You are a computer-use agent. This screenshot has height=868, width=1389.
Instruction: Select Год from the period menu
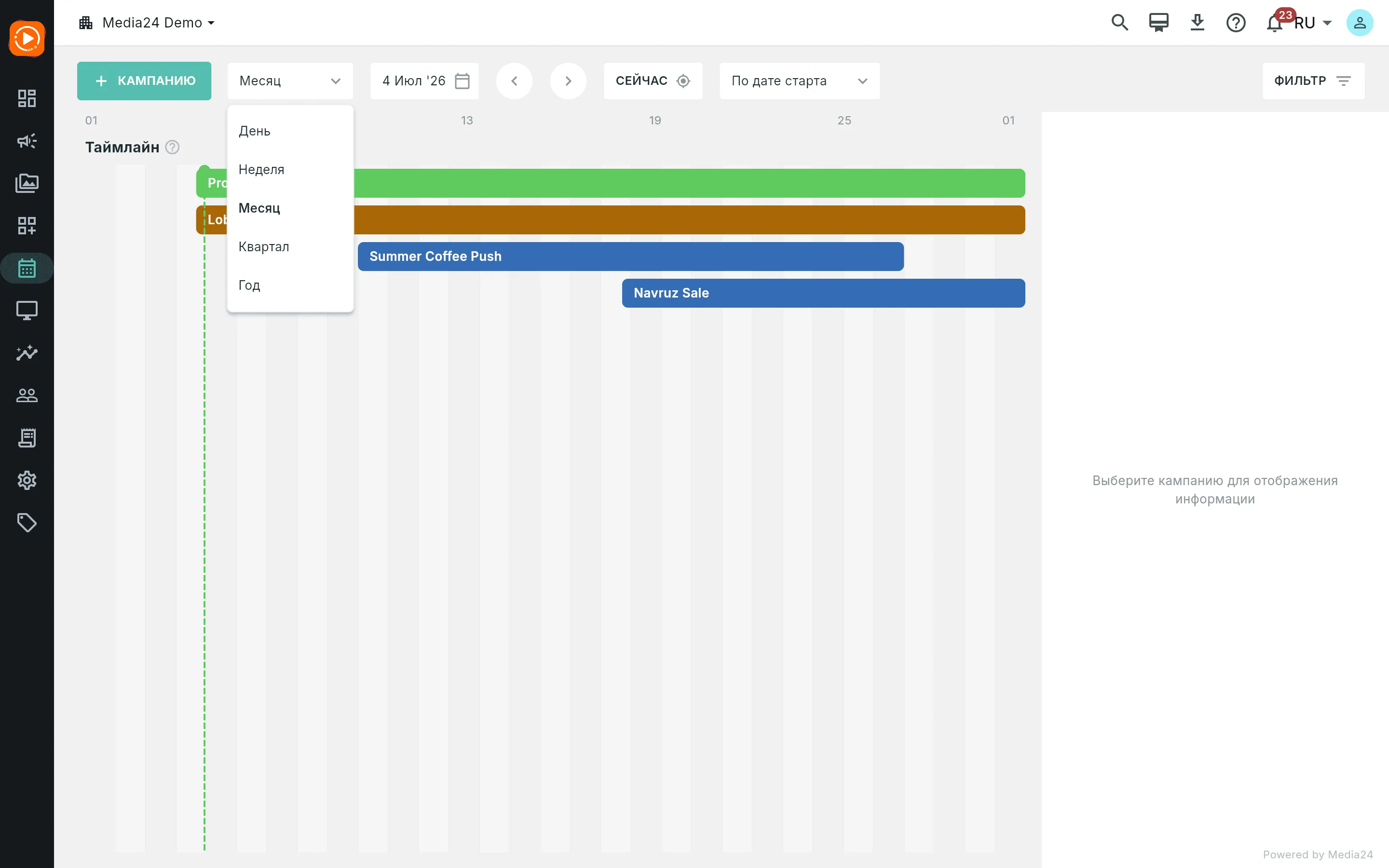tap(290, 285)
